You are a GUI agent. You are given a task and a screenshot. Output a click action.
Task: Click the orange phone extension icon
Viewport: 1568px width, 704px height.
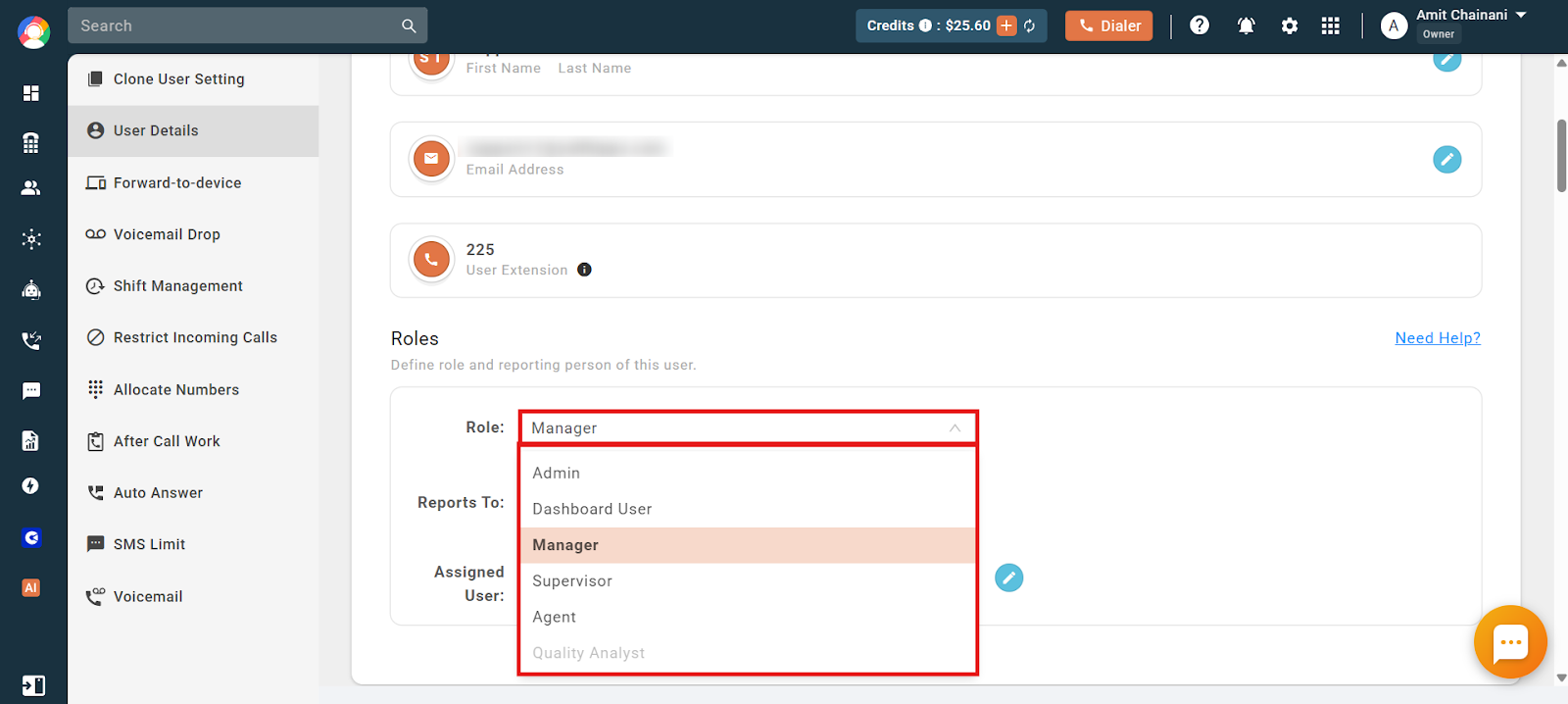[431, 260]
